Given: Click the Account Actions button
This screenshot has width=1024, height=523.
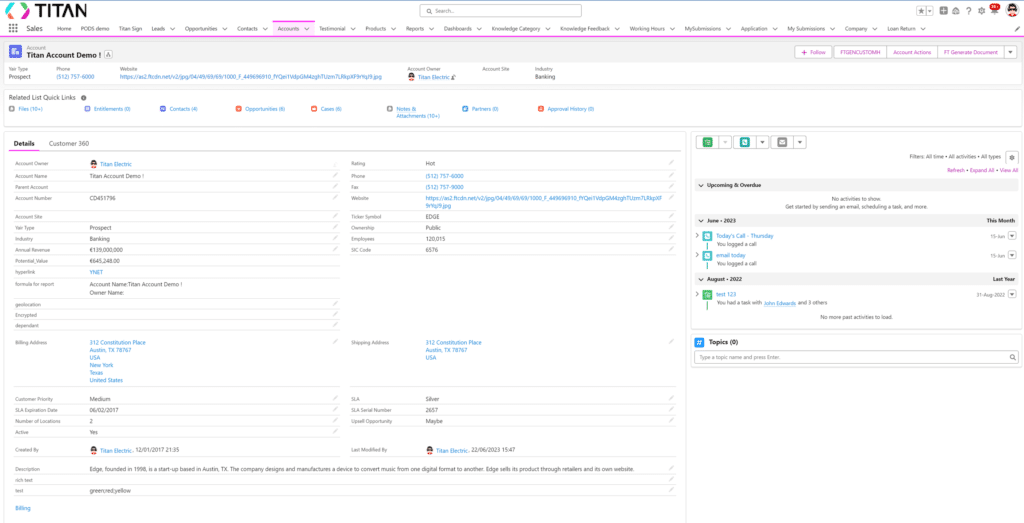Looking at the screenshot, I should click(x=912, y=52).
